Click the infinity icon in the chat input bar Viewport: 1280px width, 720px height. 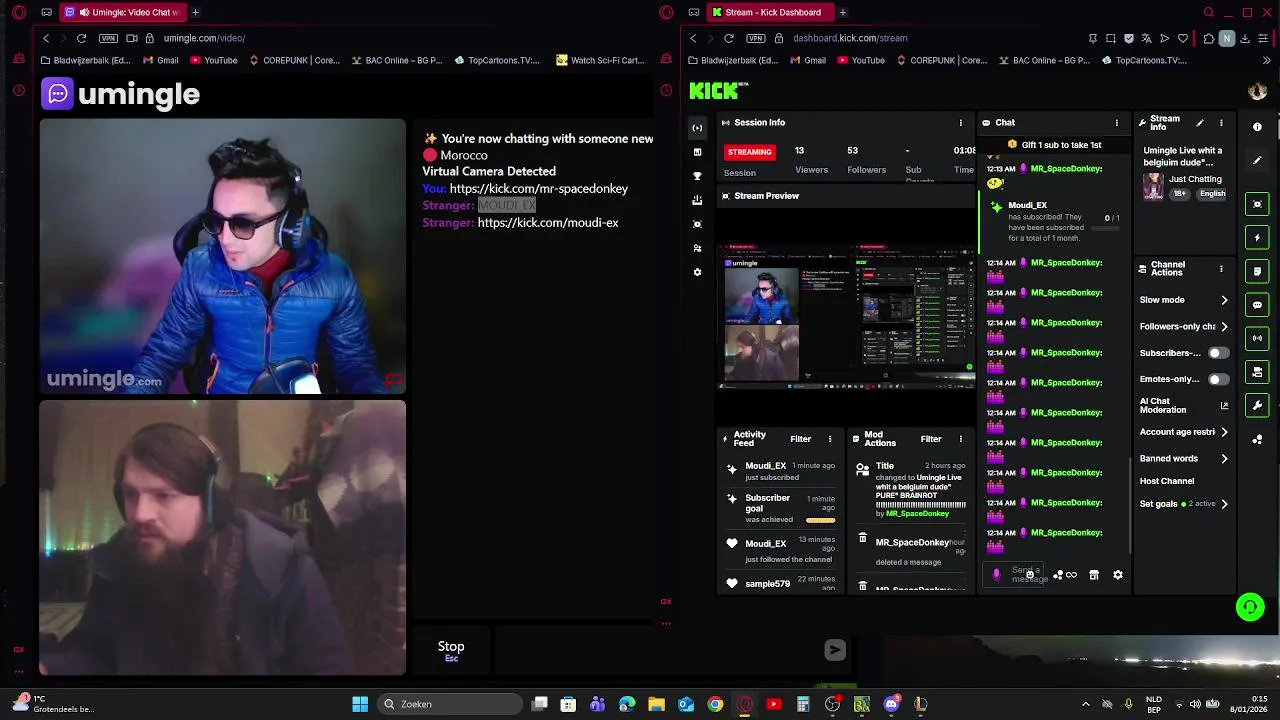1072,575
